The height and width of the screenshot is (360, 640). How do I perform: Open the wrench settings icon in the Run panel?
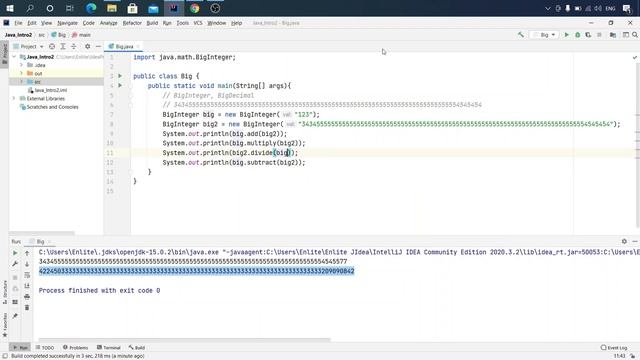point(15,264)
